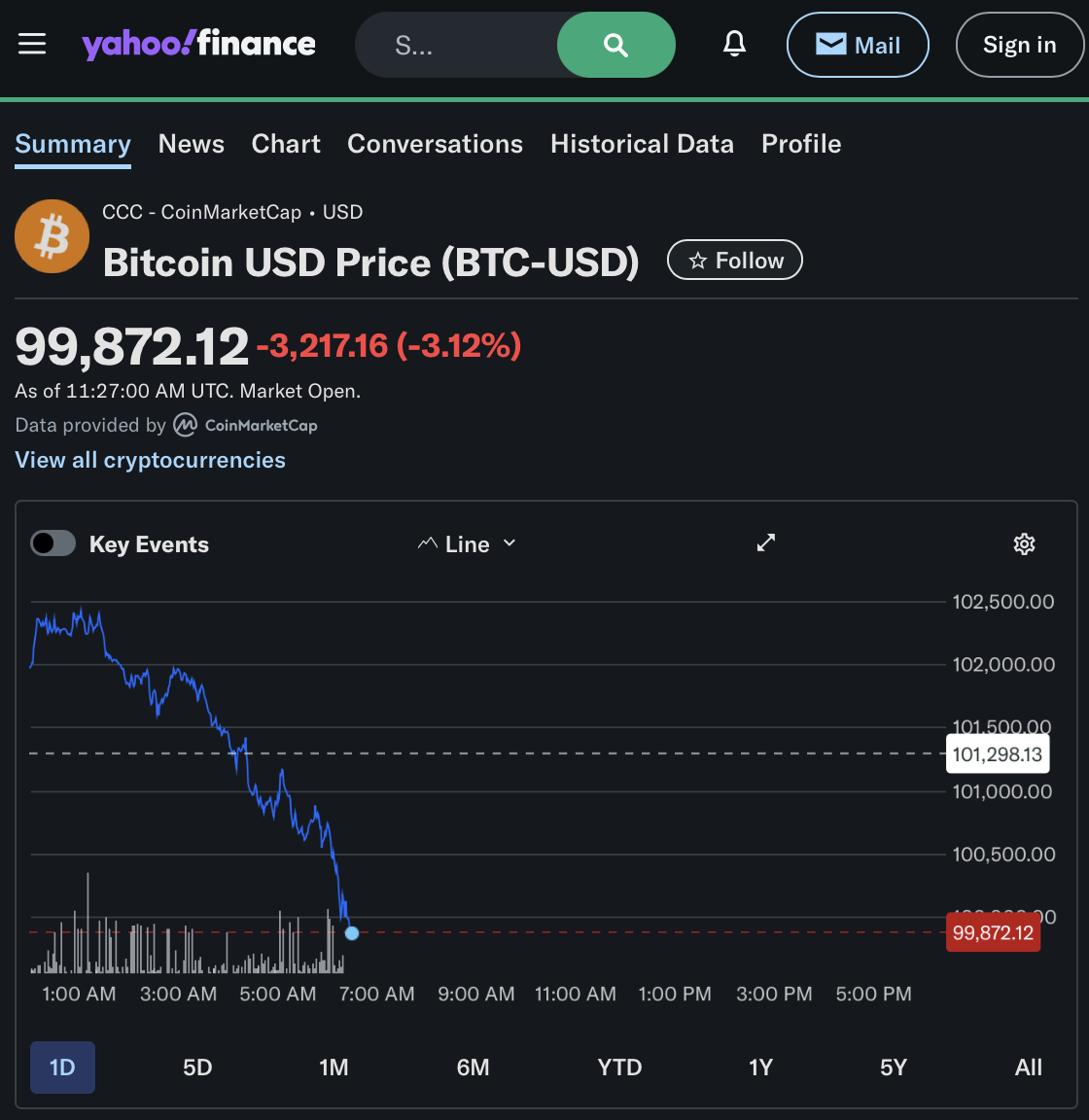
Task: Click the Yahoo Finance logo
Action: point(198,44)
